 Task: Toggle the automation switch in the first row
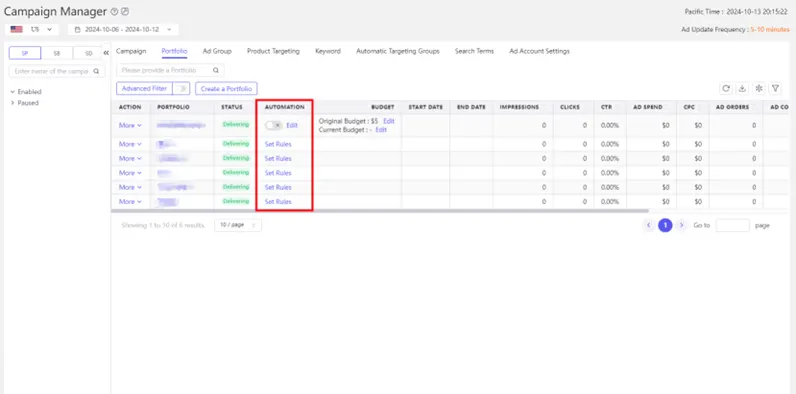pyautogui.click(x=274, y=125)
